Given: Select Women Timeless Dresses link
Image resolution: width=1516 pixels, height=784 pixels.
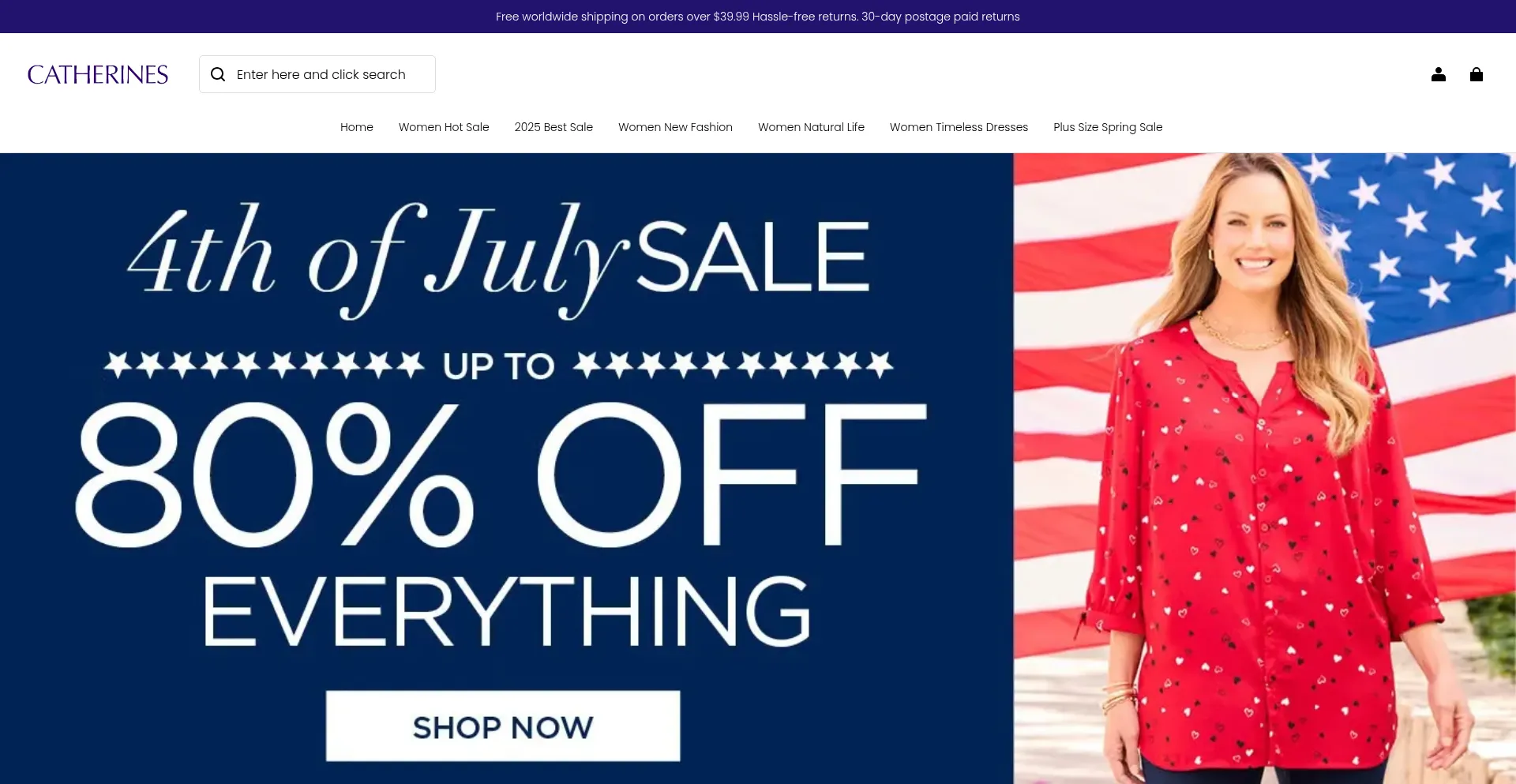Looking at the screenshot, I should pos(959,127).
